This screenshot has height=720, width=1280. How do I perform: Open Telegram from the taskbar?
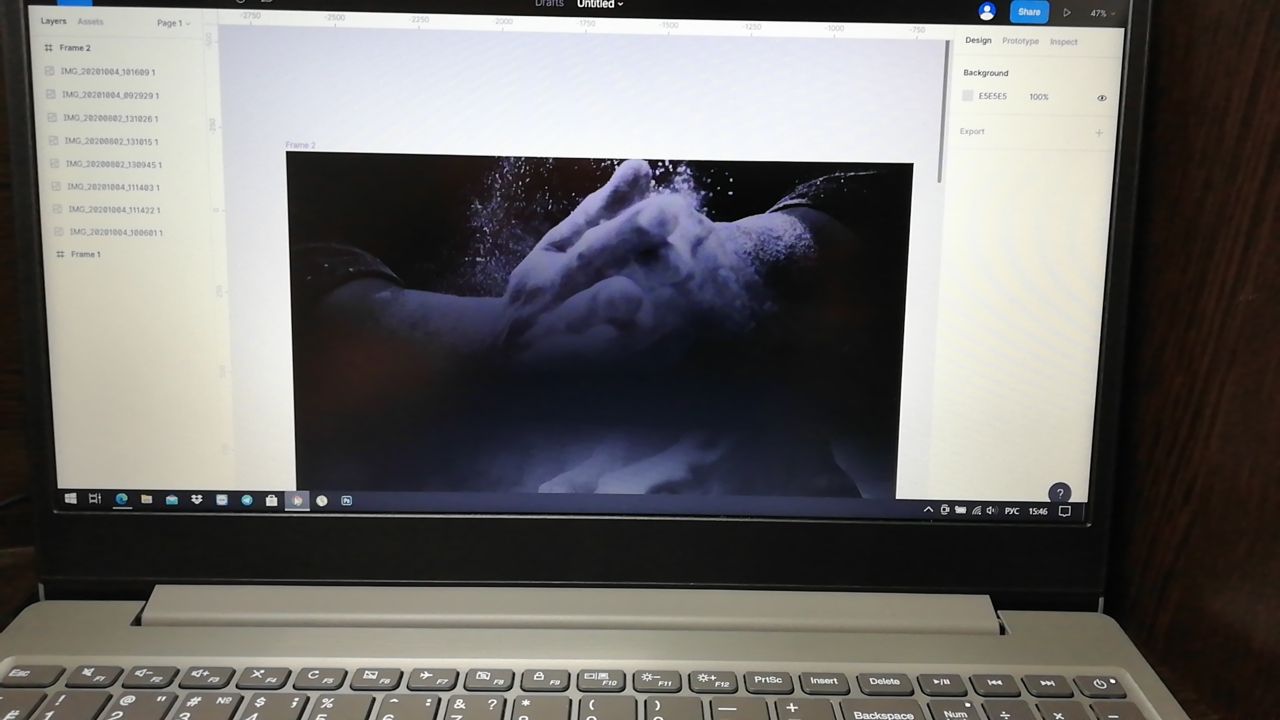coord(246,500)
